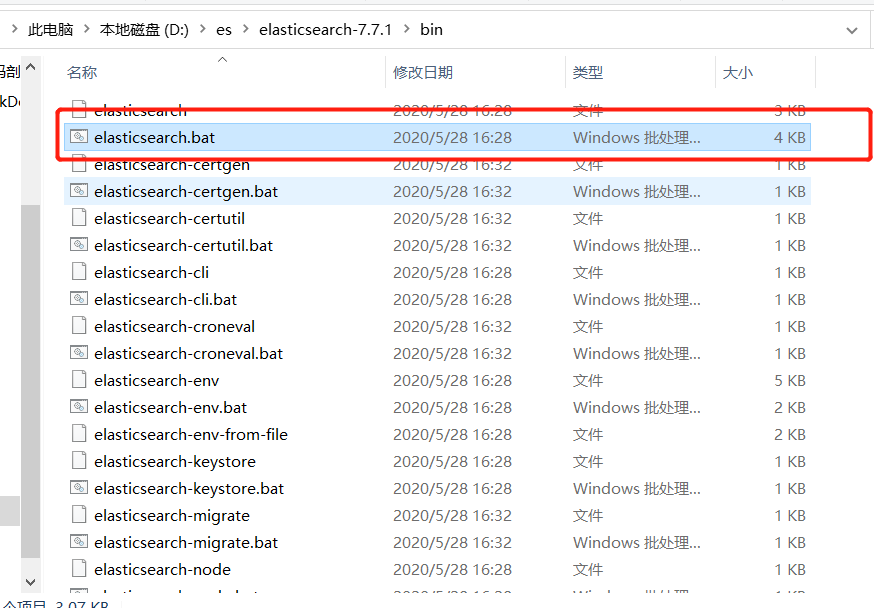The width and height of the screenshot is (874, 608).
Task: Click the 5 KB size of elasticsearch-env
Action: [x=789, y=381]
